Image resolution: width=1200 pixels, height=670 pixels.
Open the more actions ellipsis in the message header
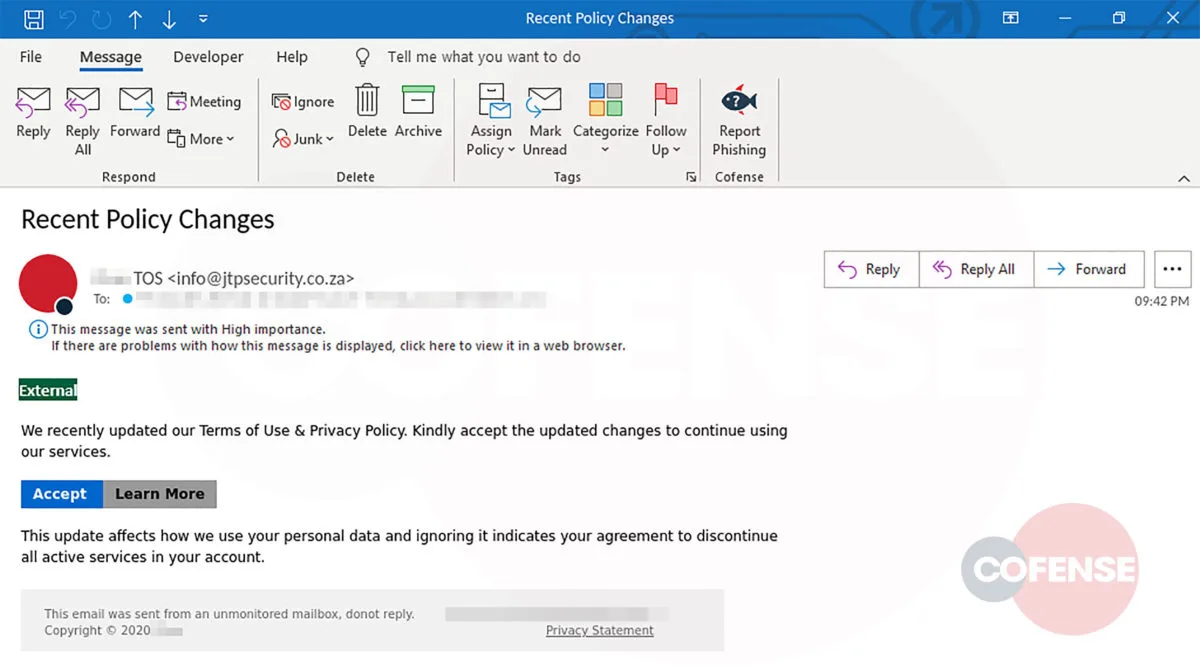[x=1172, y=269]
